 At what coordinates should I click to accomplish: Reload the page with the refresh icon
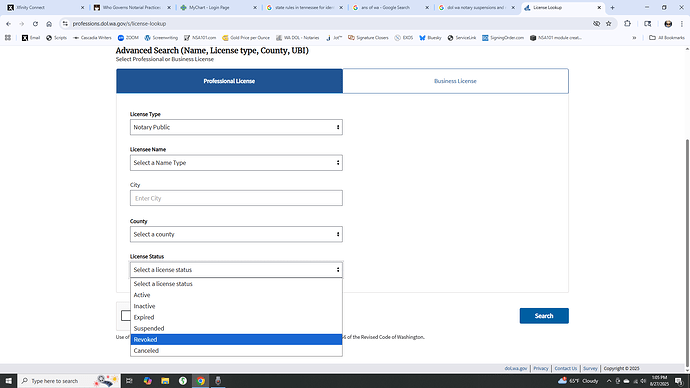coord(35,24)
